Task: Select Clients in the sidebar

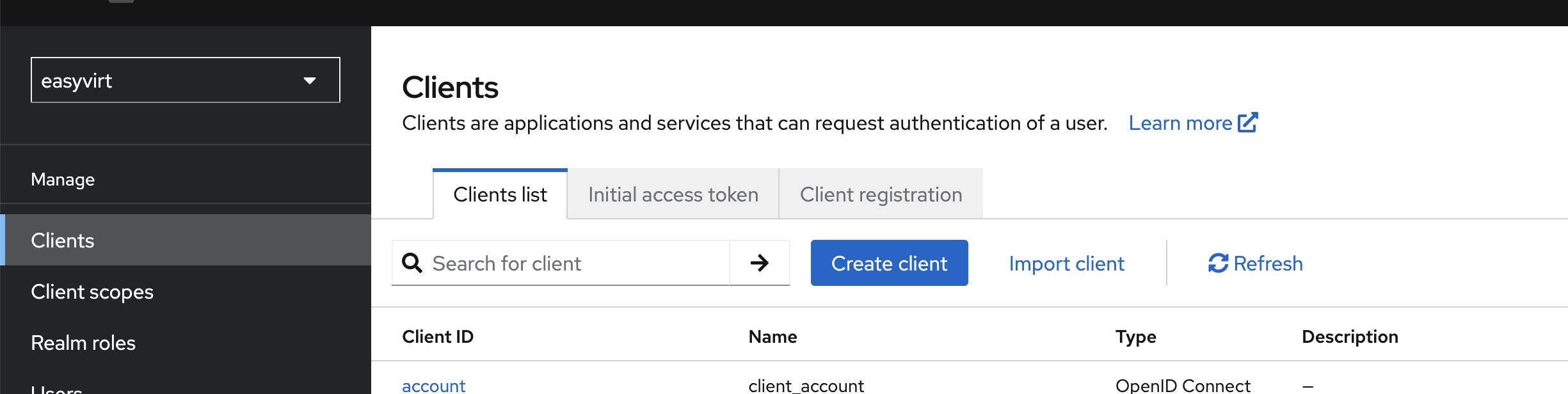Action: pos(62,240)
